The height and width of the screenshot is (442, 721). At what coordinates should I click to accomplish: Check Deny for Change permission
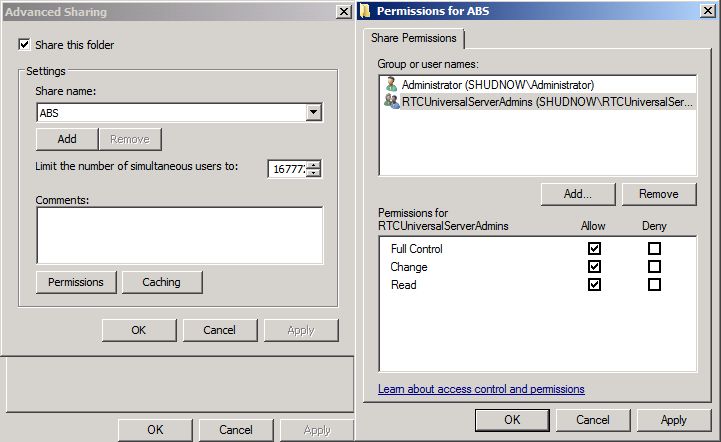click(x=654, y=267)
